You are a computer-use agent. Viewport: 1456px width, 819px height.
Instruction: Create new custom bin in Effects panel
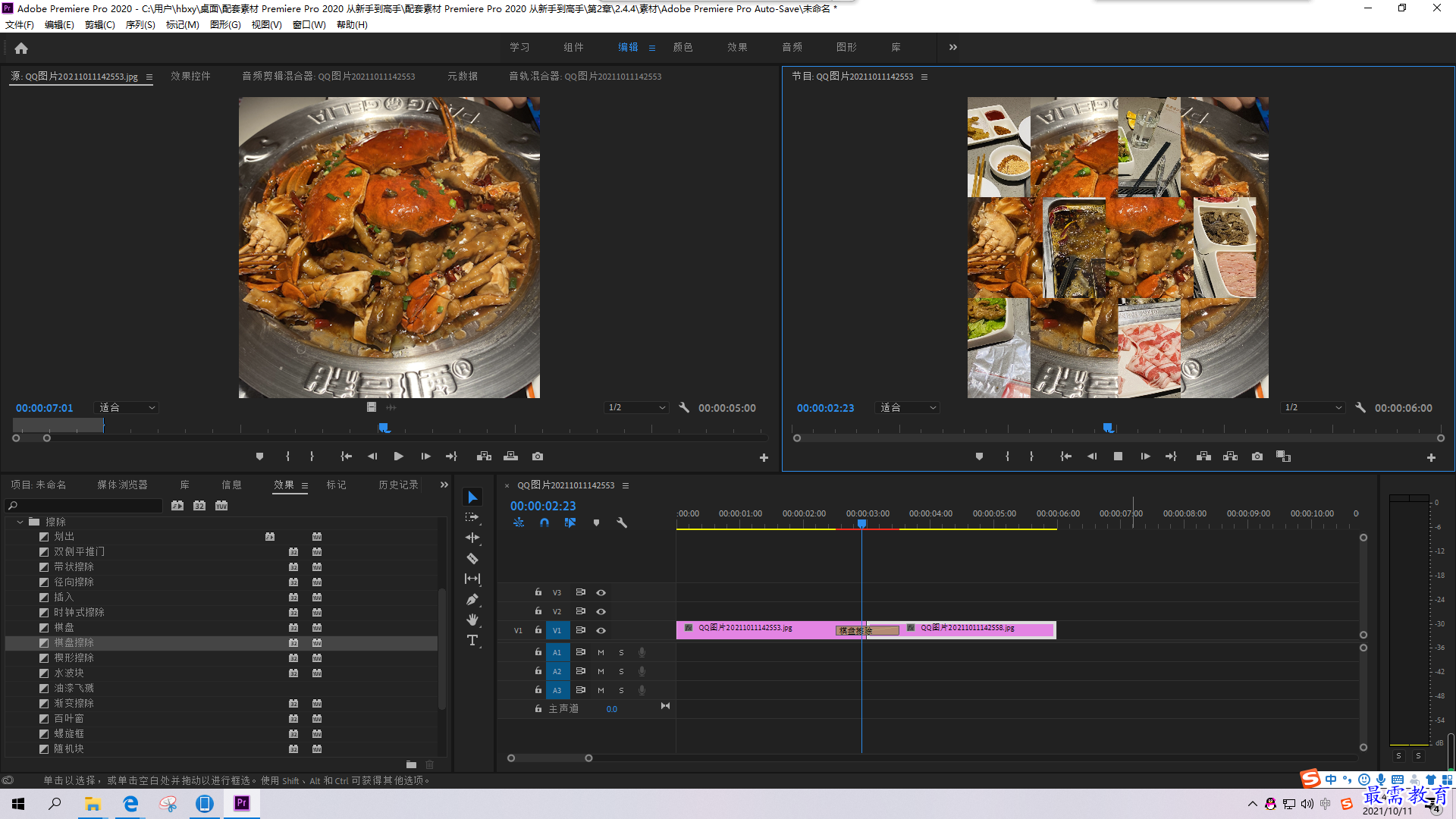point(411,764)
